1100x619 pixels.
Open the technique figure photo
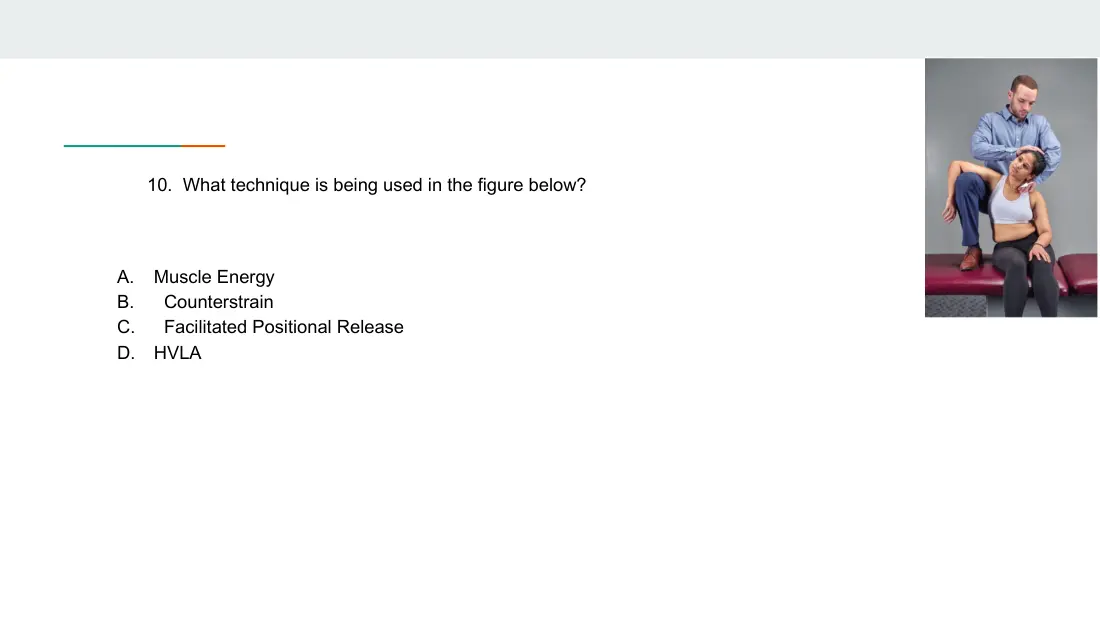click(x=1011, y=187)
